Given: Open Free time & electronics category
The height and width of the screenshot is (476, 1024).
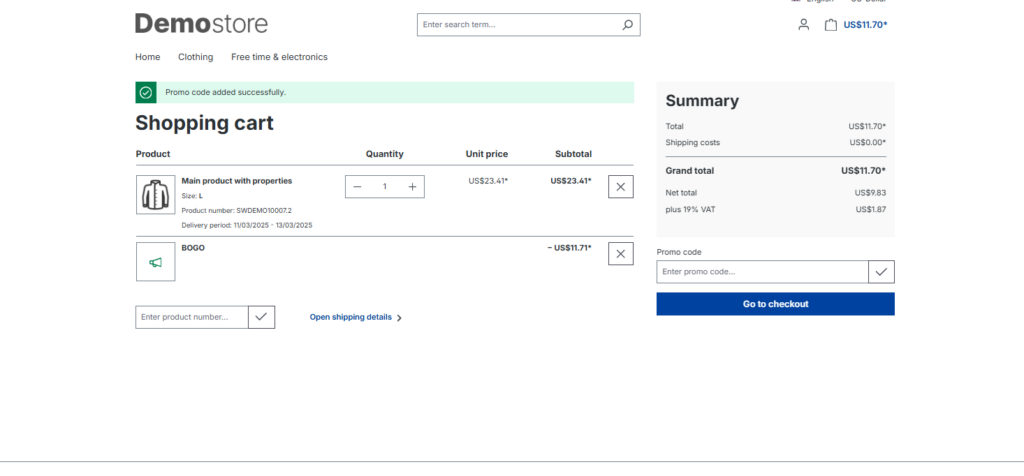Looking at the screenshot, I should [x=279, y=57].
